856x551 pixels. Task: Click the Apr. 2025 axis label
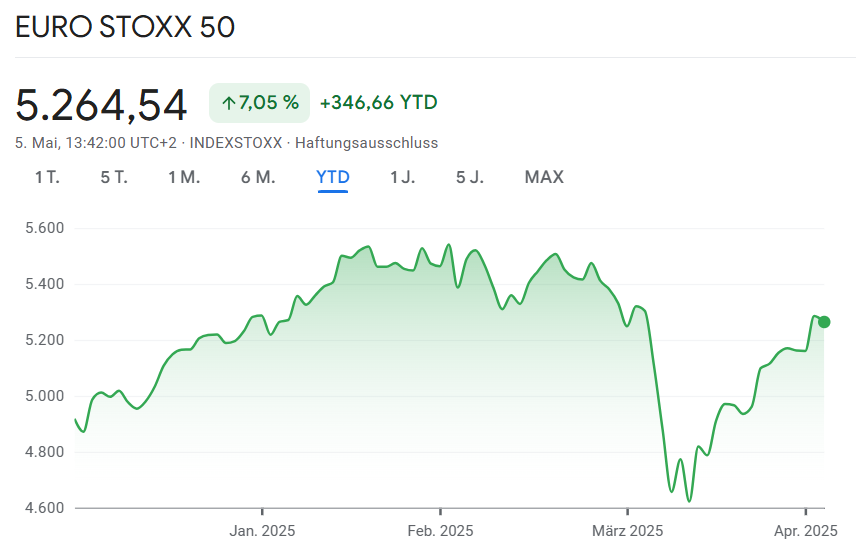(x=805, y=530)
